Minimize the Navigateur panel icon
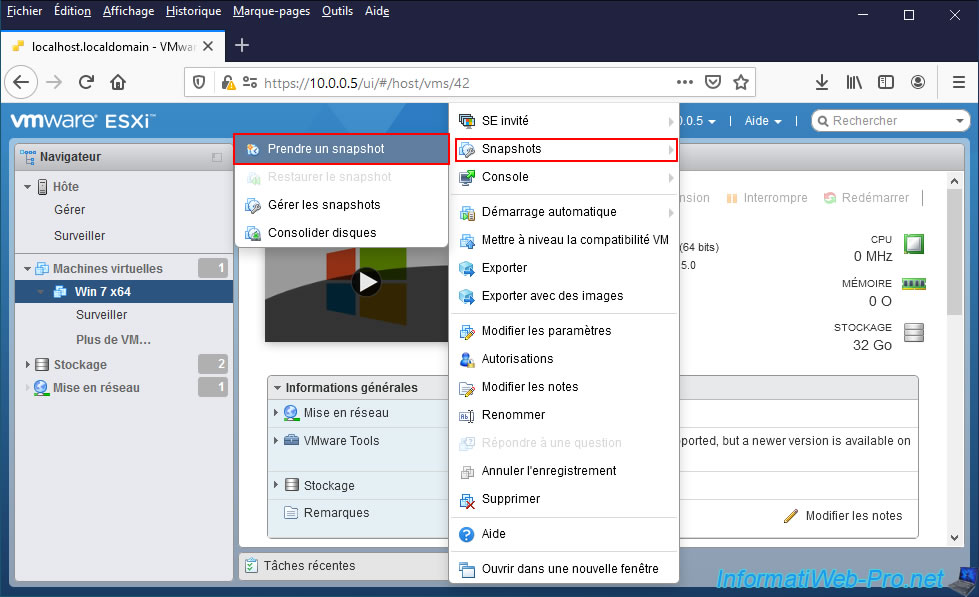Viewport: 979px width, 597px height. click(217, 157)
